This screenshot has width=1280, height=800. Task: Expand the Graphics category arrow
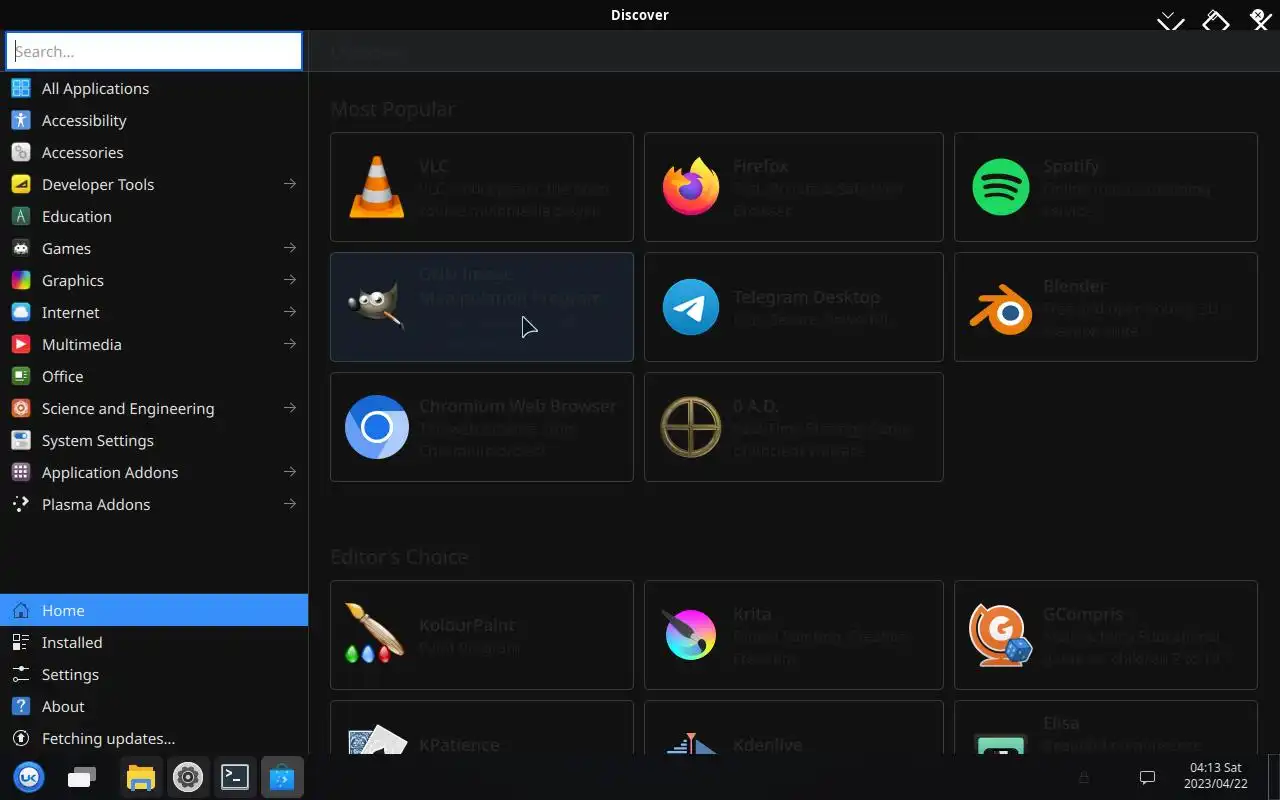(x=290, y=280)
